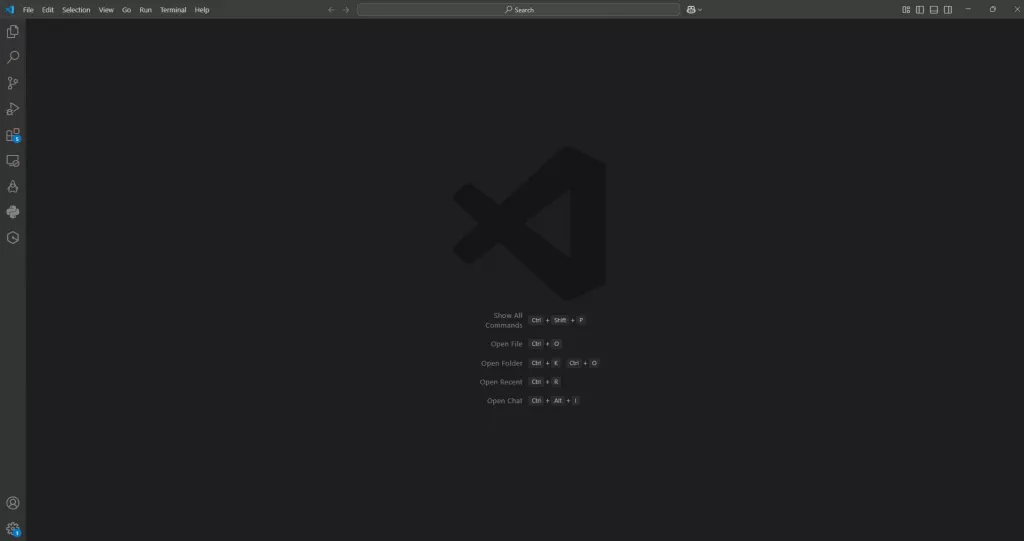Image resolution: width=1024 pixels, height=541 pixels.
Task: Open the Selection menu
Action: coord(76,10)
